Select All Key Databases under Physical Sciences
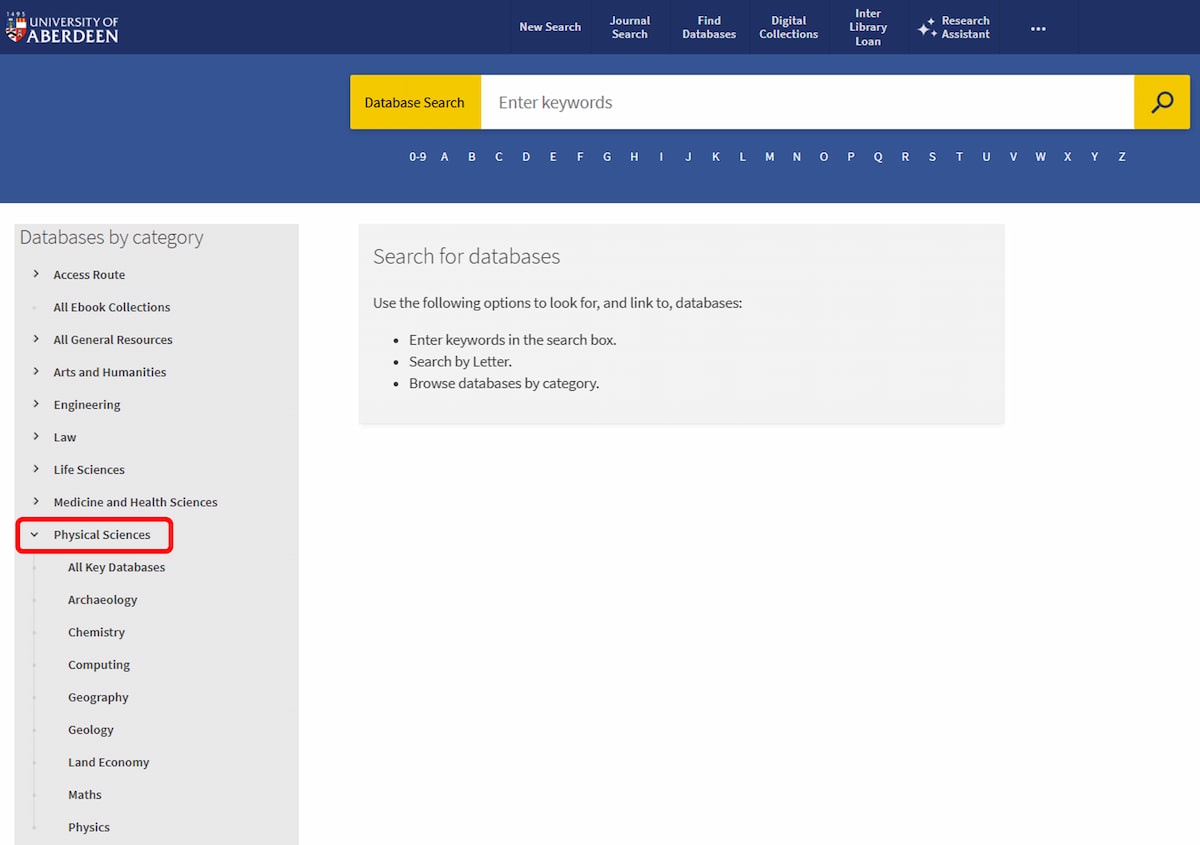Screen dimensions: 1200x845 point(116,567)
